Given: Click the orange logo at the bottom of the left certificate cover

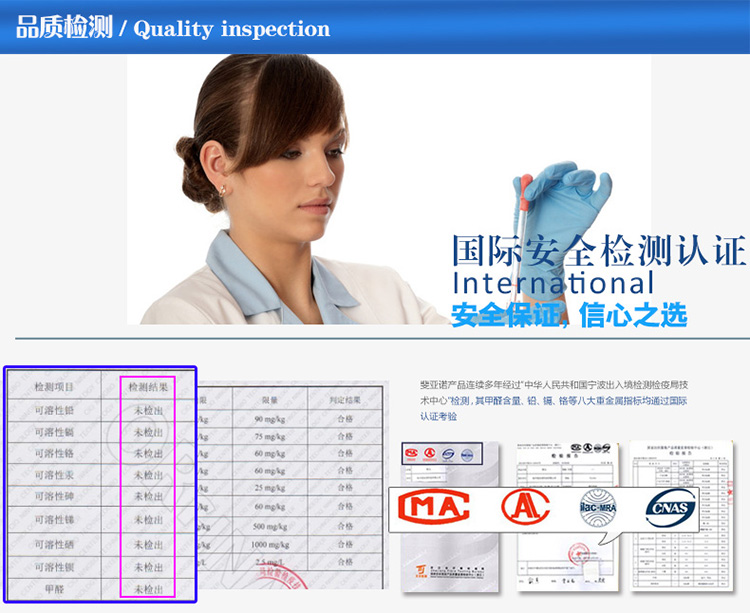Looking at the screenshot, I should (420, 570).
